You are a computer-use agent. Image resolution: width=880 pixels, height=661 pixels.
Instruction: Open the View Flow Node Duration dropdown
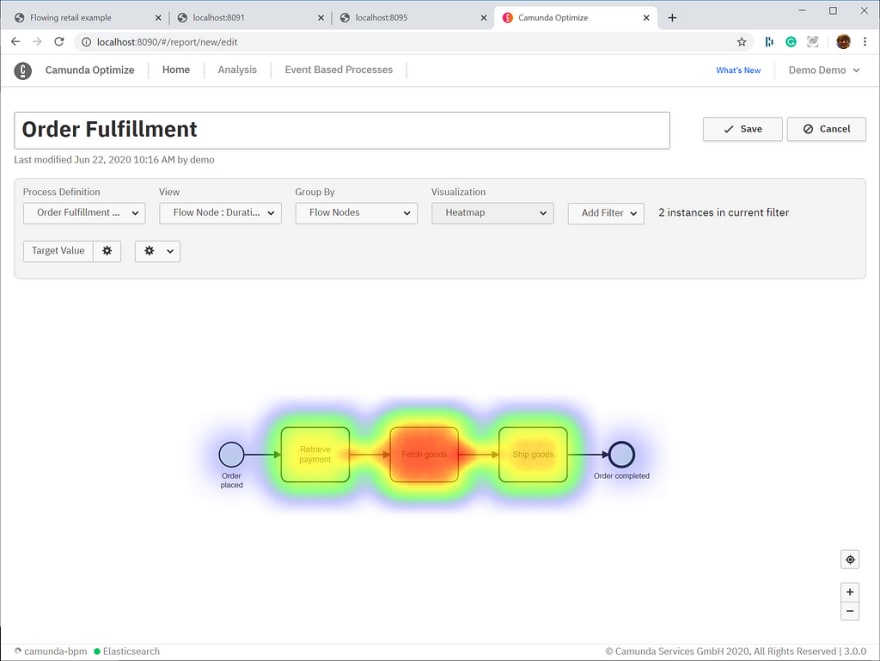click(221, 213)
